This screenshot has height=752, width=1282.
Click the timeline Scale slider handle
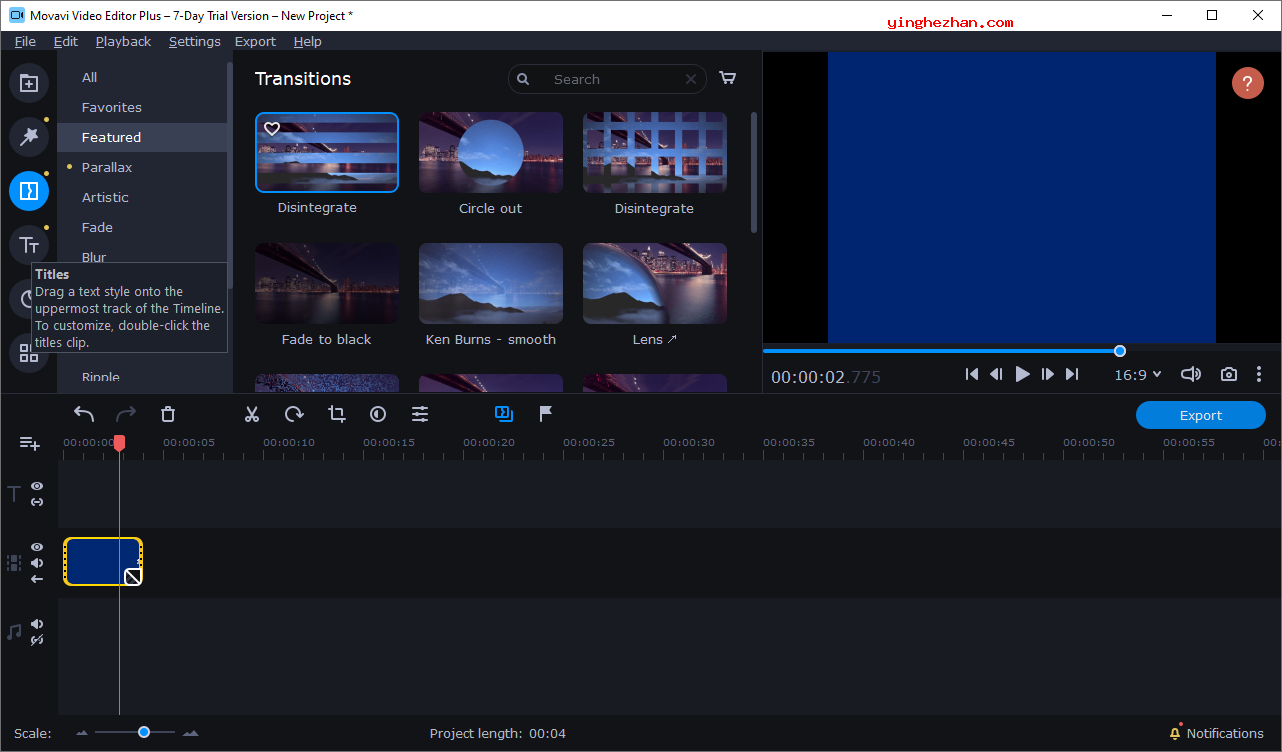pos(144,733)
